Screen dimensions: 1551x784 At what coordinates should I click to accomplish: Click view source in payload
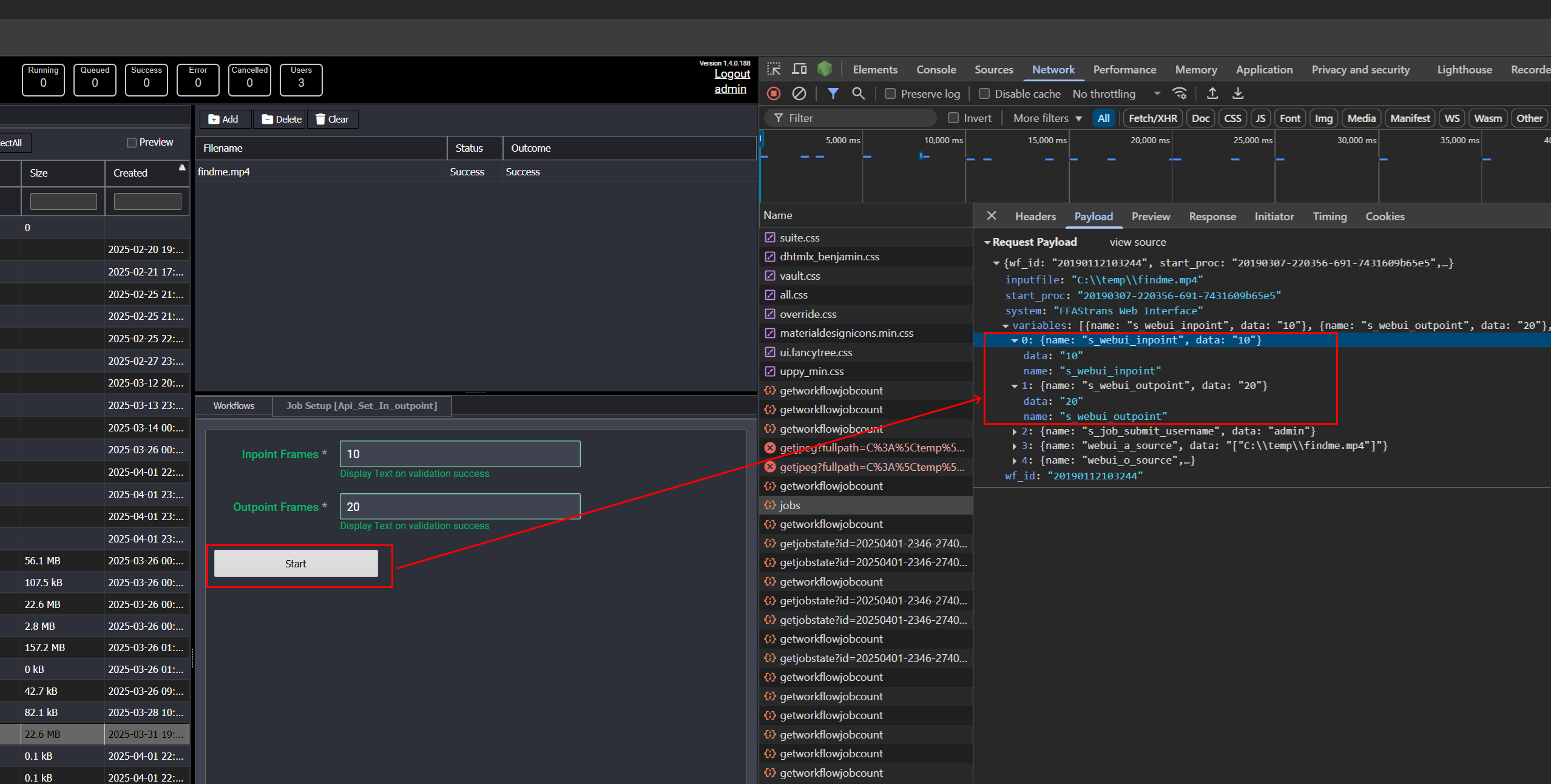point(1138,242)
